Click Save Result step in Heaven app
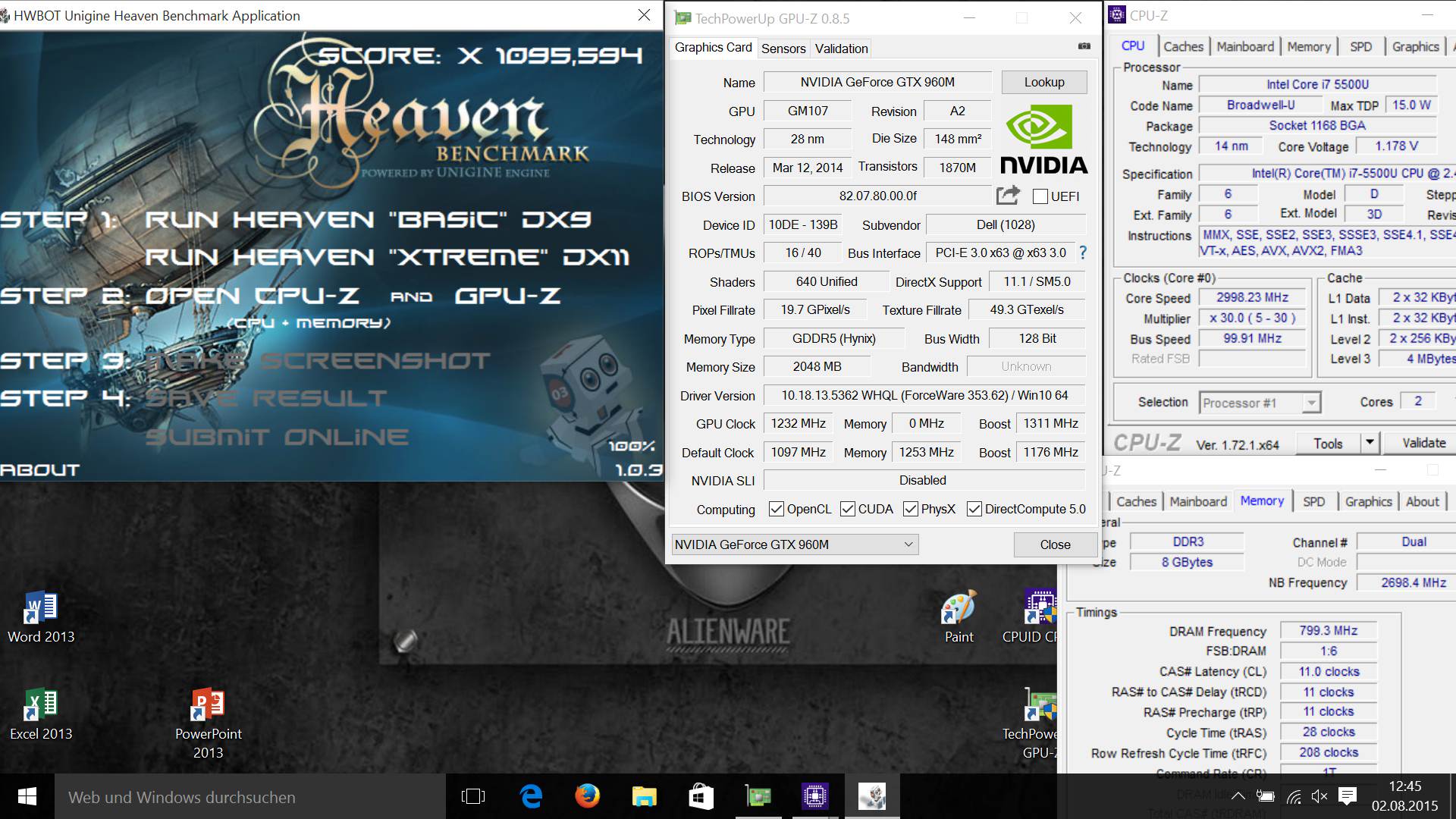Viewport: 1456px width, 819px height. pos(265,398)
